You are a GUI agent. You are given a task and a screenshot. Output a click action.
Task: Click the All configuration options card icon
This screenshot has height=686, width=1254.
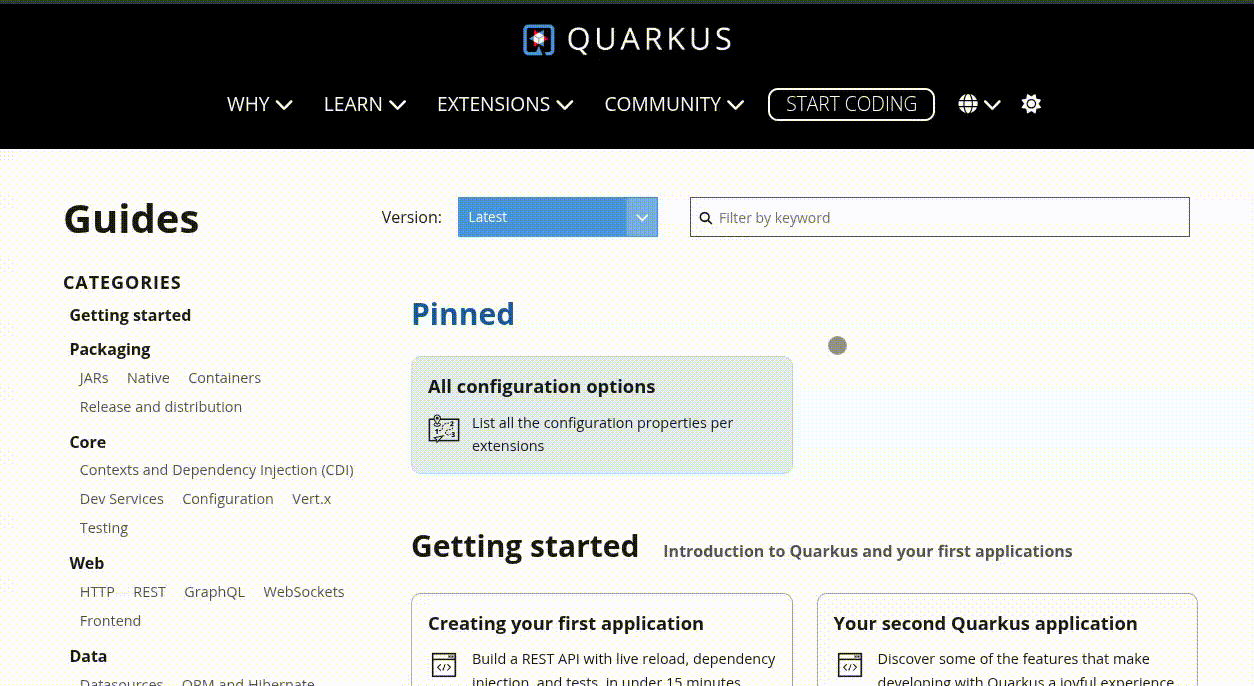(444, 429)
